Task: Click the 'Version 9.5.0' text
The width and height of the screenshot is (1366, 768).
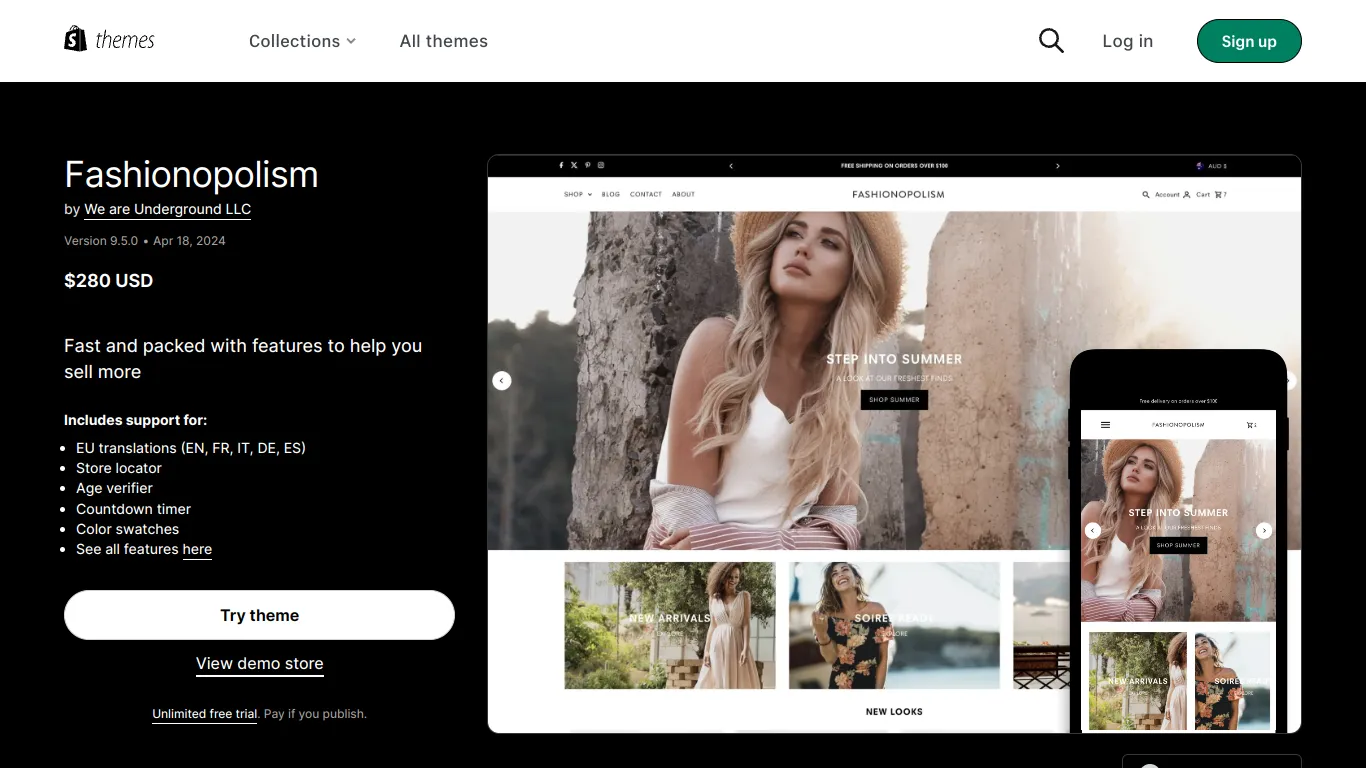Action: tap(101, 241)
